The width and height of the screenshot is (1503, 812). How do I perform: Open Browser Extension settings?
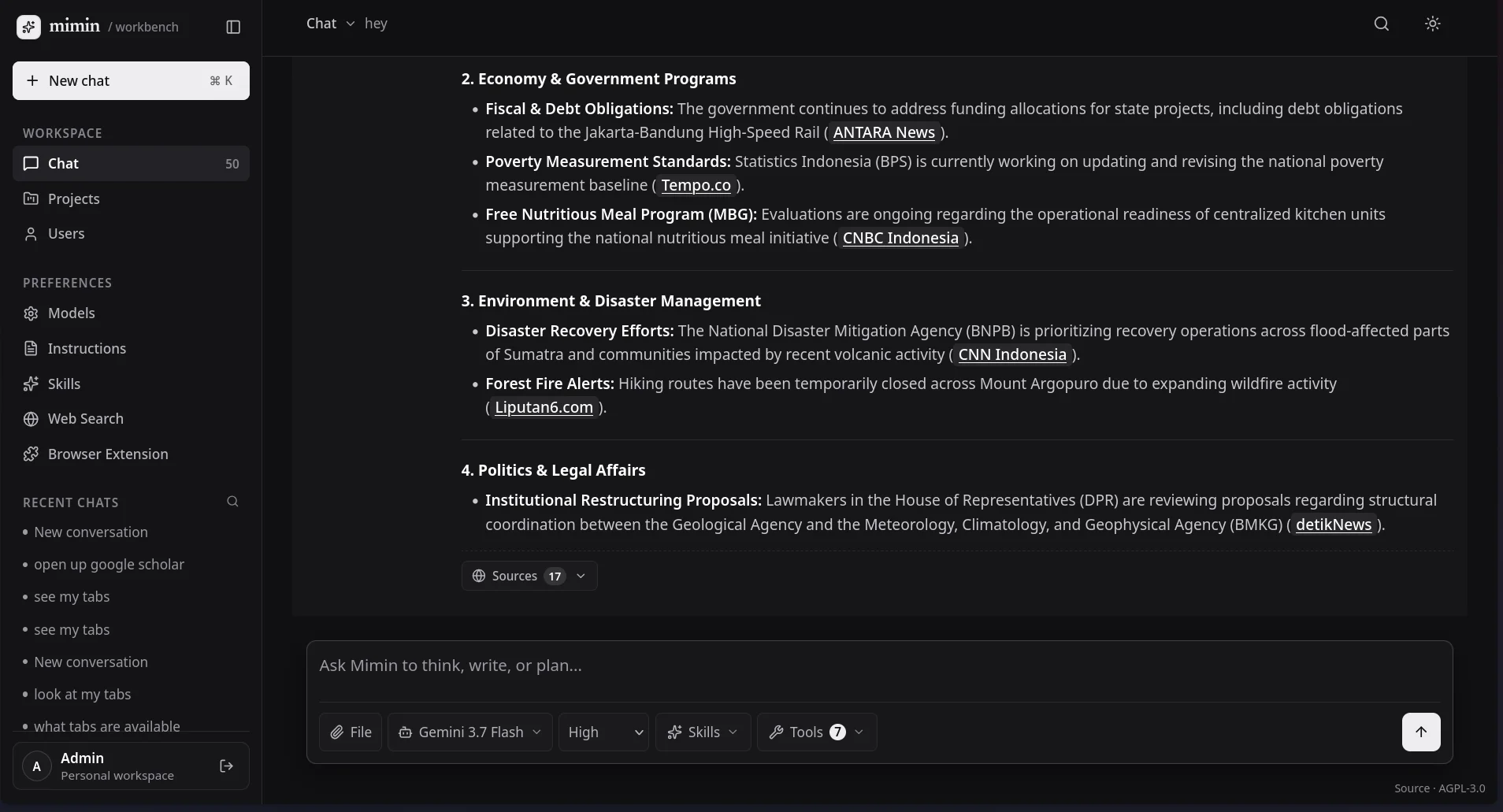131,454
